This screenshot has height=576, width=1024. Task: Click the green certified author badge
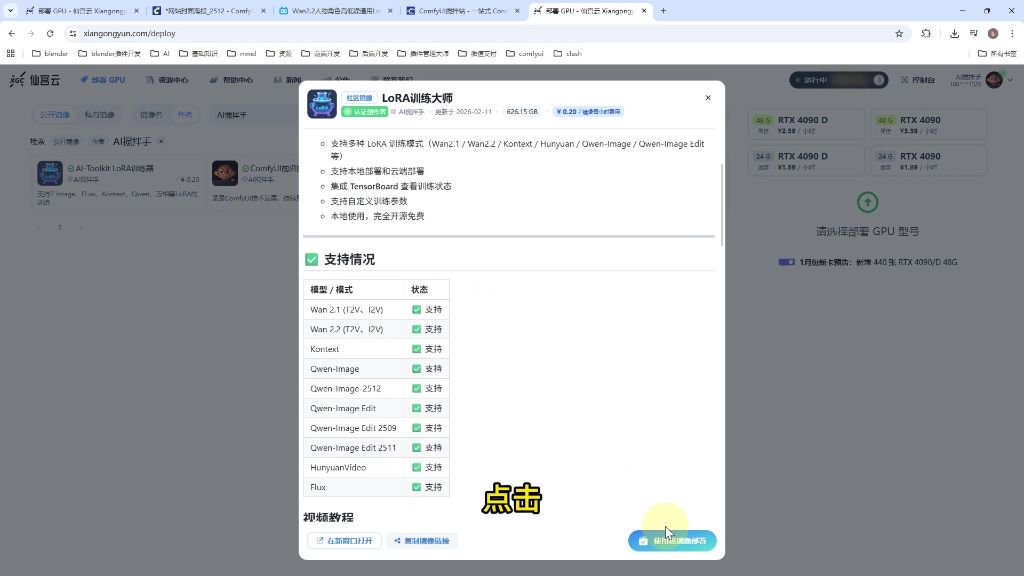(x=364, y=112)
